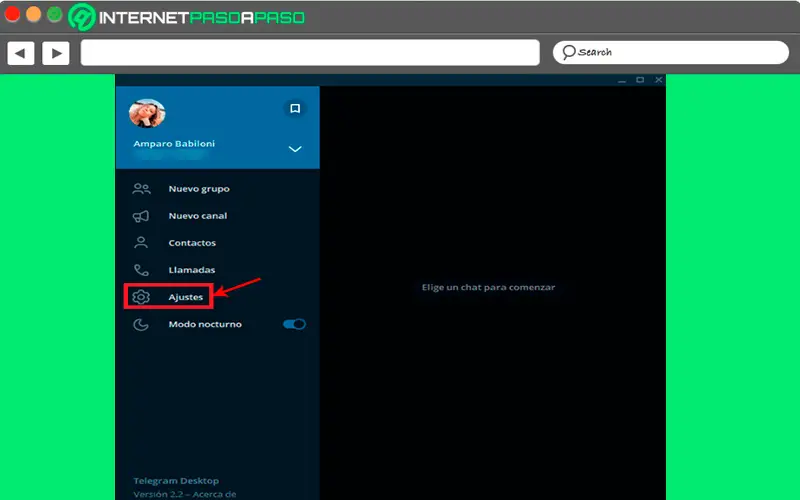Maximize the Telegram window
This screenshot has height=500, width=800.
click(640, 80)
